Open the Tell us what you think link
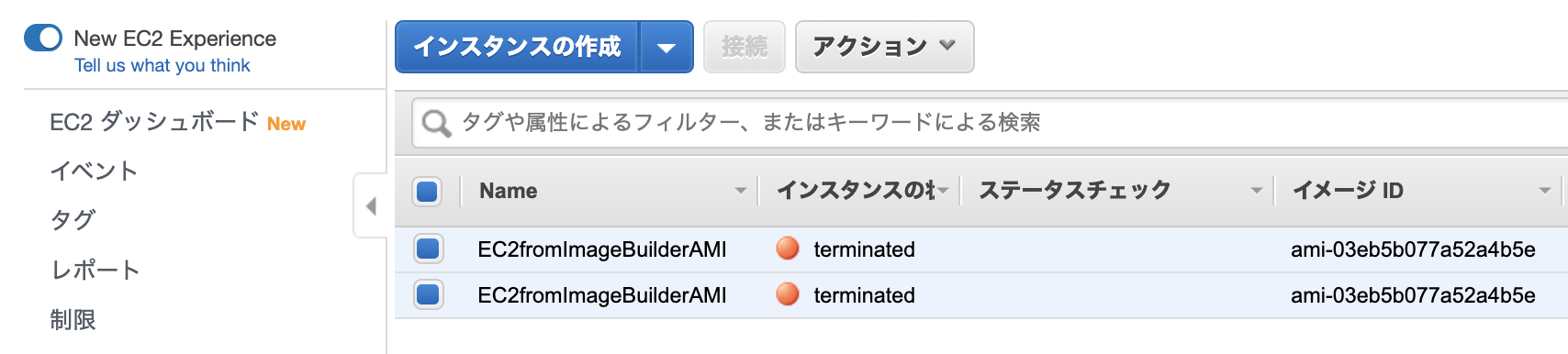The width and height of the screenshot is (1568, 354). [162, 65]
